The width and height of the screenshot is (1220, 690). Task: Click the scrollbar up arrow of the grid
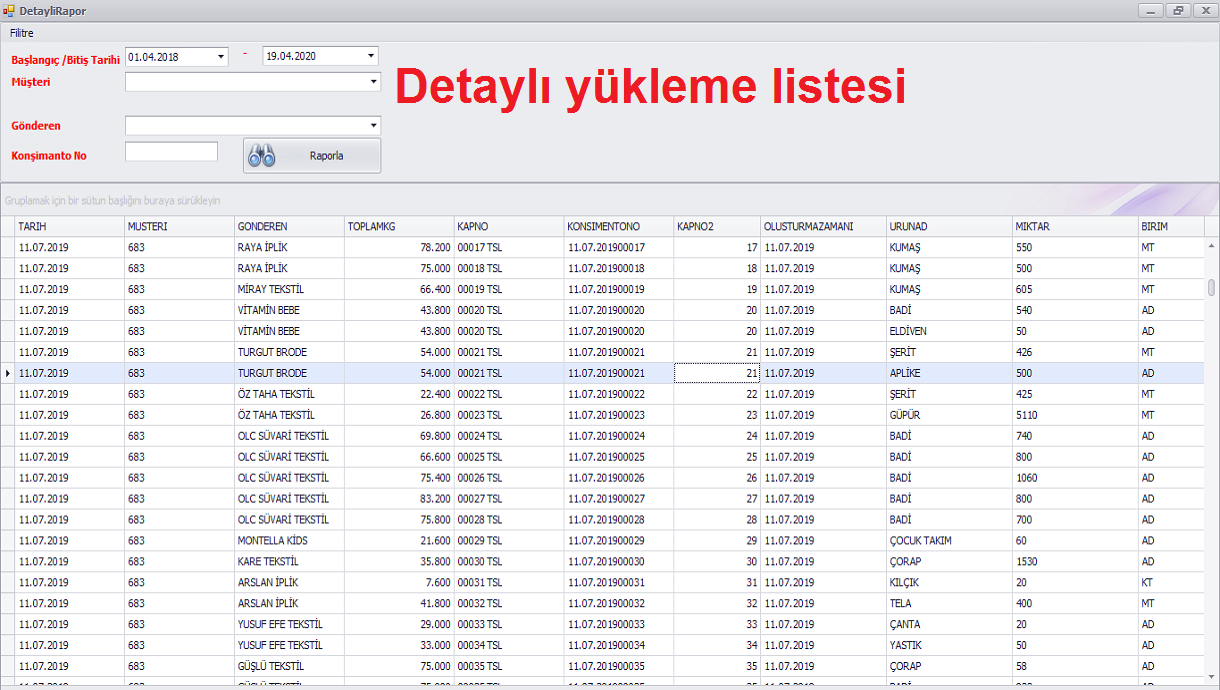1212,245
